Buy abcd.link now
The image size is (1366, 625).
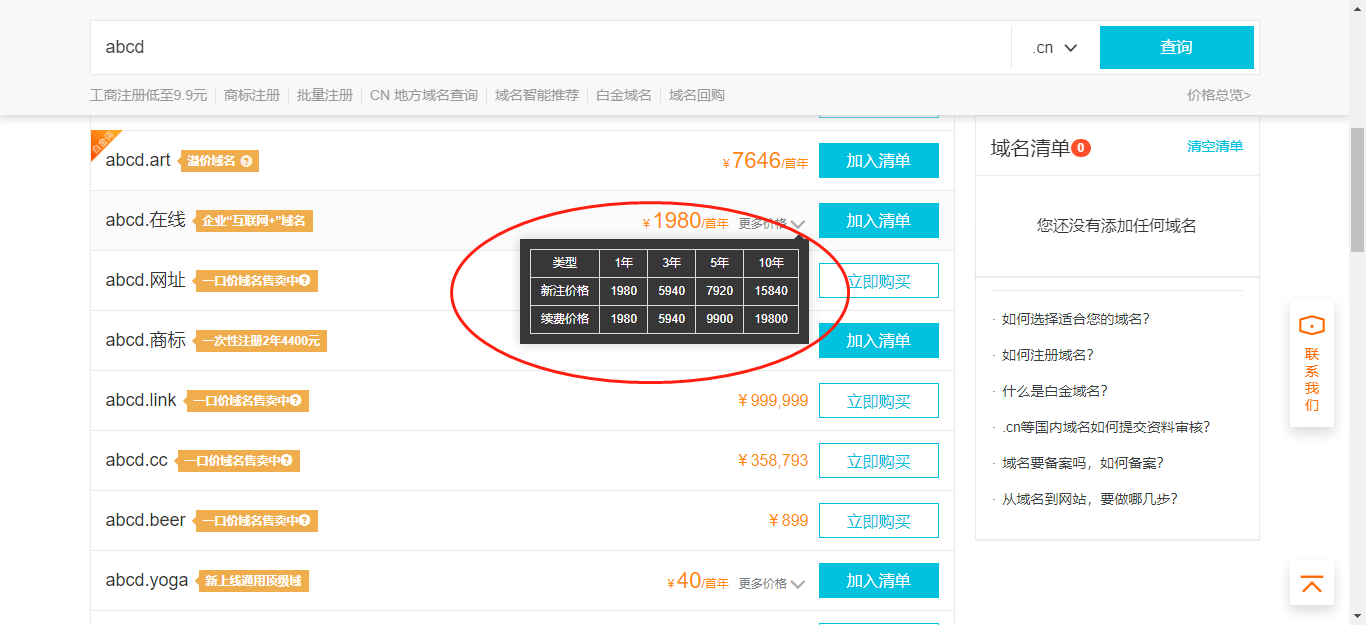[x=879, y=401]
